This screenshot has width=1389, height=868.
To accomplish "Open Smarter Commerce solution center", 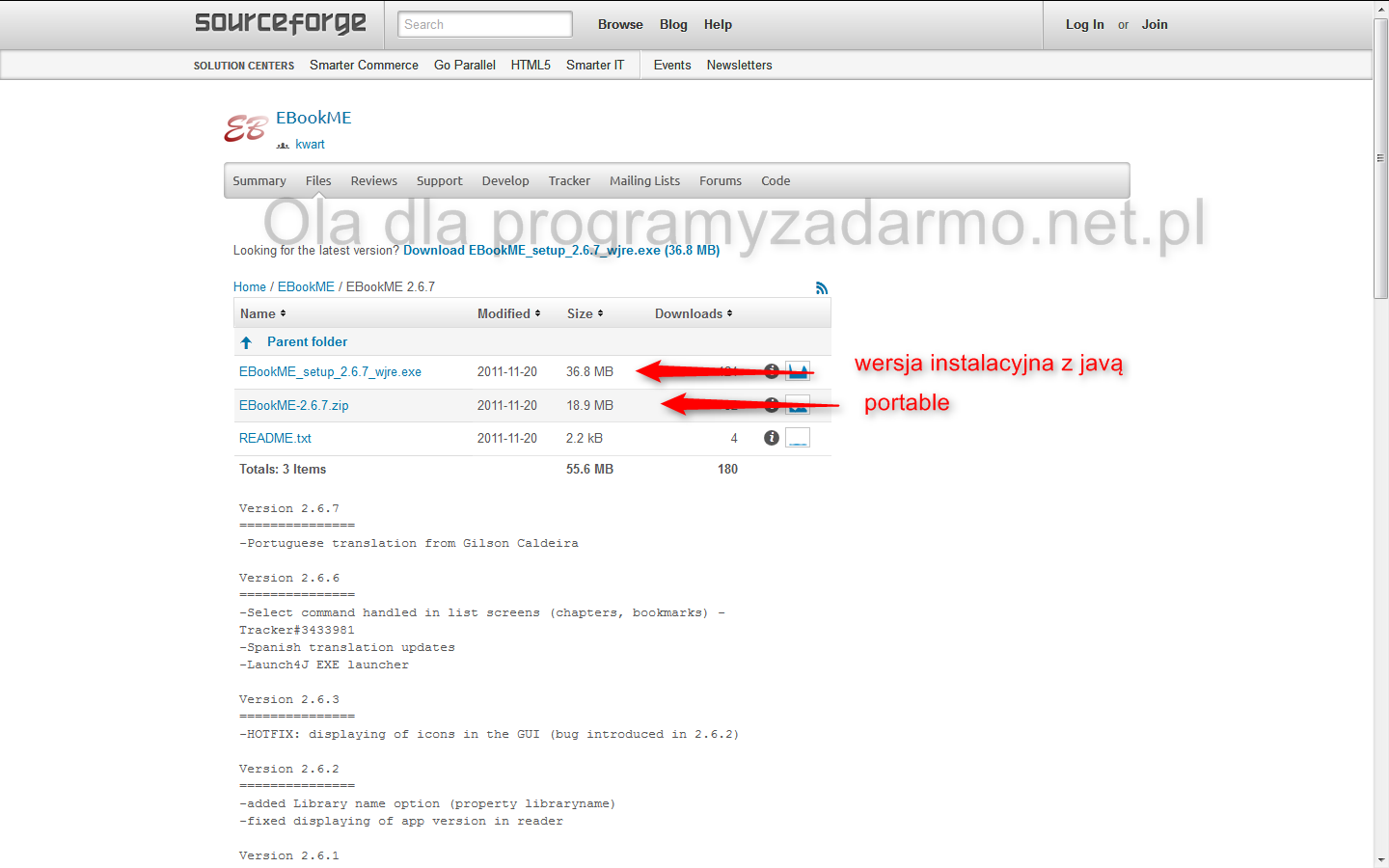I will coord(364,65).
